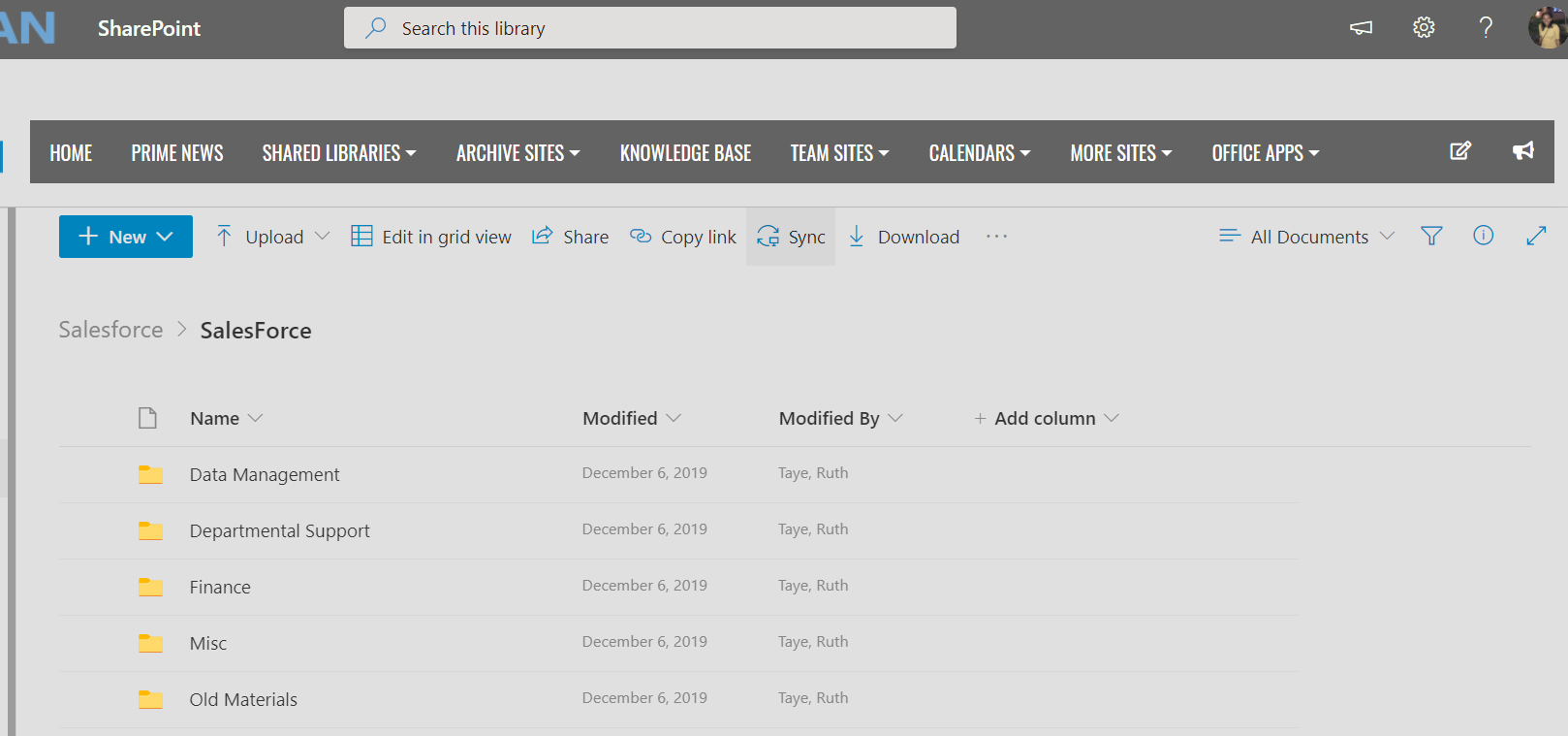Image resolution: width=1568 pixels, height=736 pixels.
Task: Select Edit in grid view
Action: [x=431, y=237]
